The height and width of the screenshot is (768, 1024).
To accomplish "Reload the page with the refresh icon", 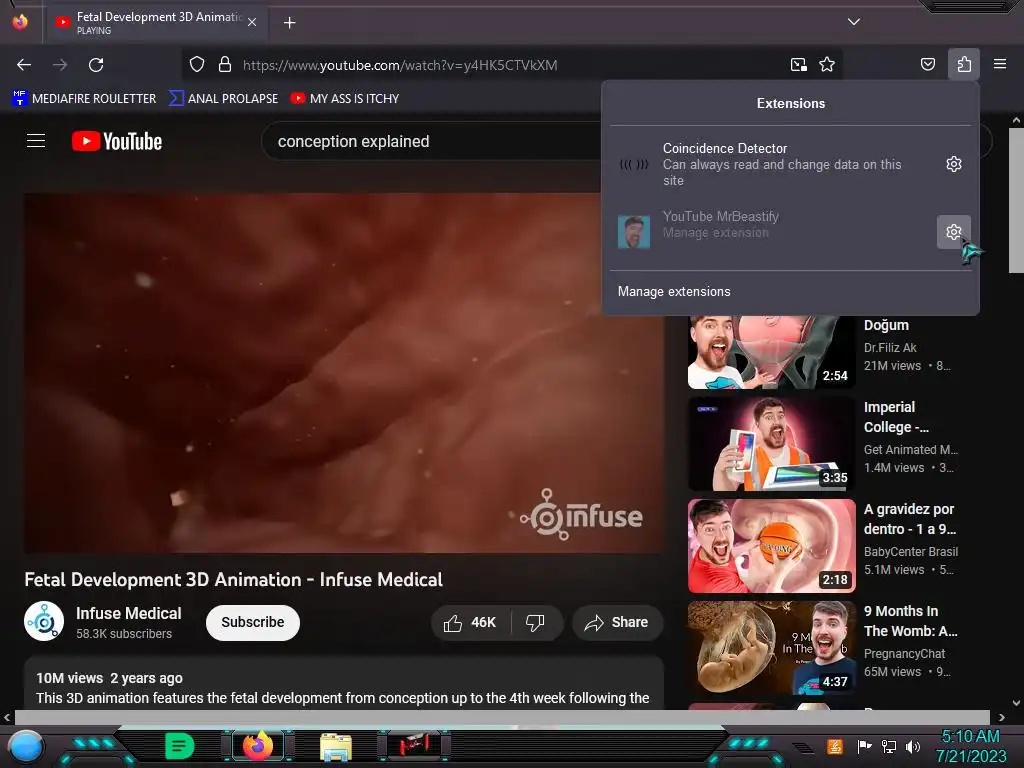I will coord(96,65).
